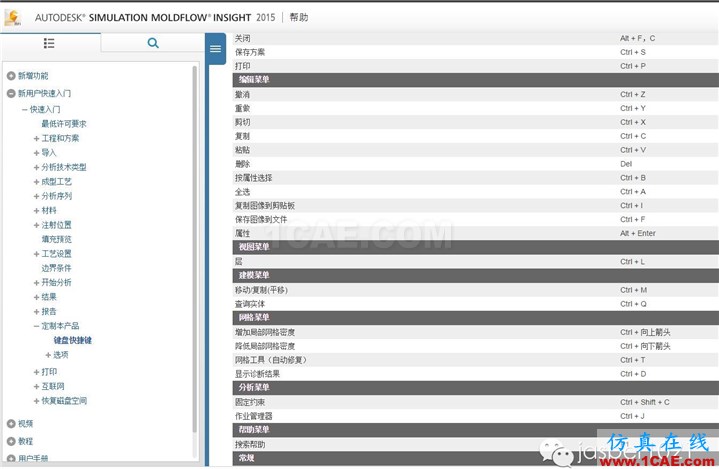Open 填充预览 topic in tree
719x469 pixels.
click(56, 239)
